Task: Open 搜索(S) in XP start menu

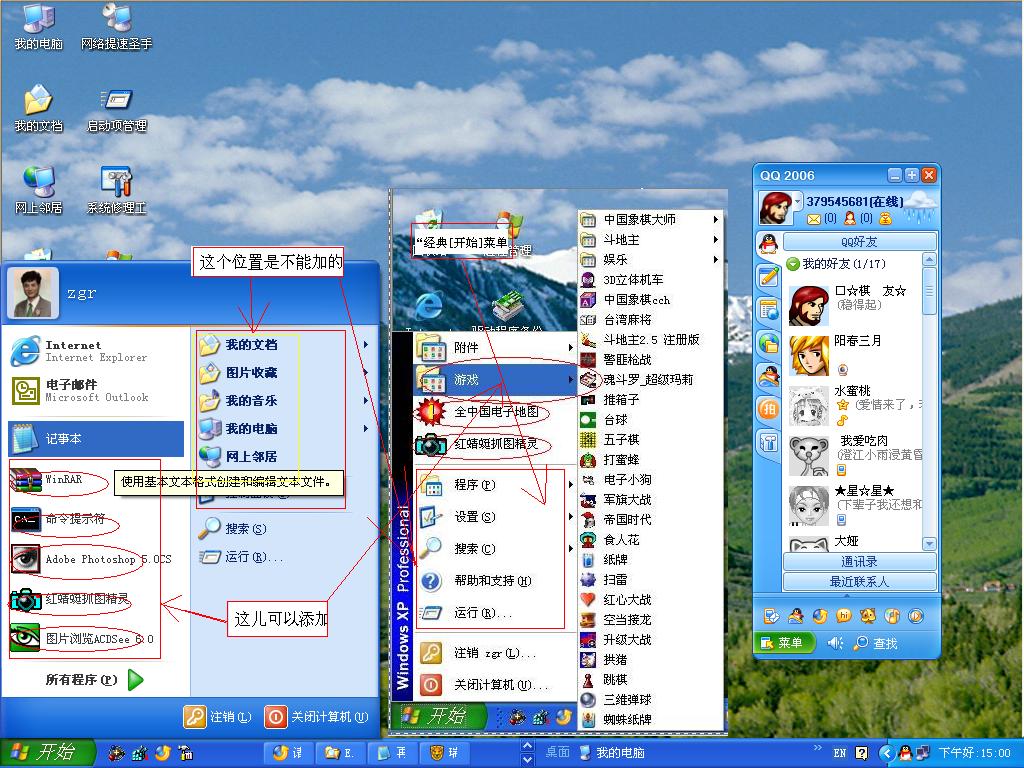Action: coord(233,528)
